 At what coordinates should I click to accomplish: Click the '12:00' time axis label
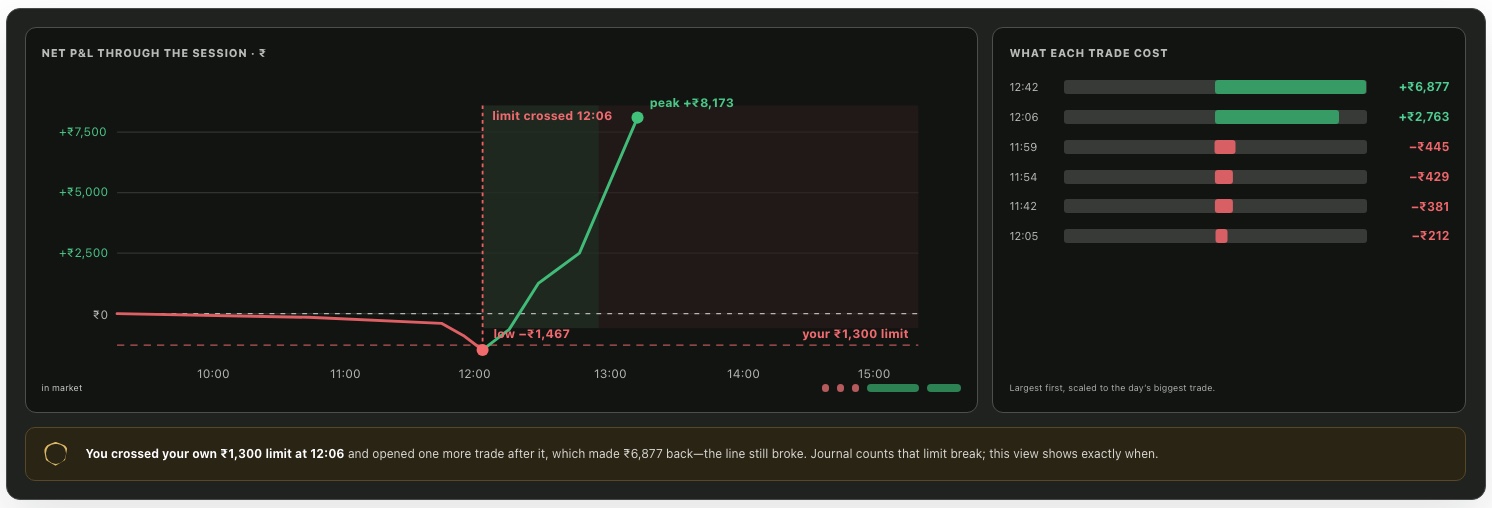point(474,374)
